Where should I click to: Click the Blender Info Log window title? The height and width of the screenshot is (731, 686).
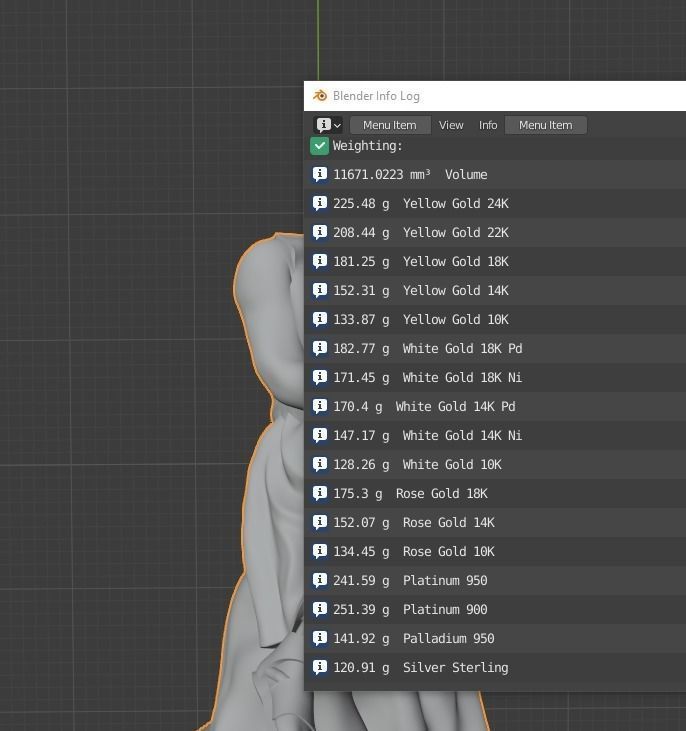376,96
